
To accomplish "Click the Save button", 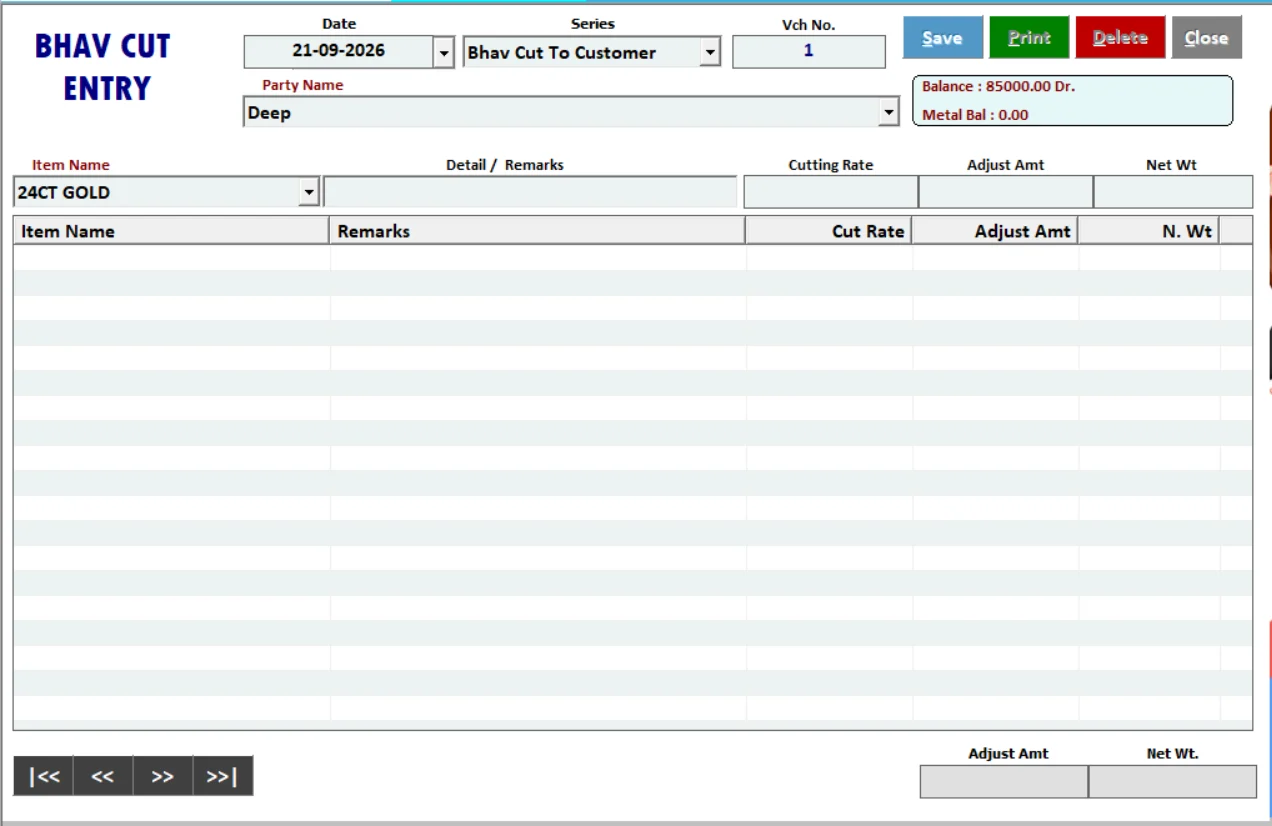I will [x=943, y=38].
